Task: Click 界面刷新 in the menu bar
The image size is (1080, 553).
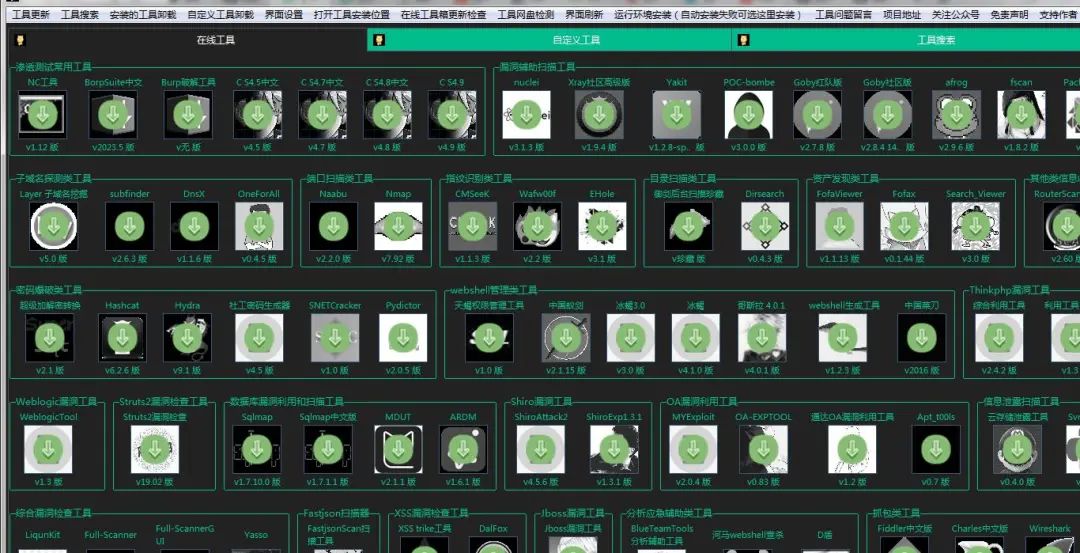Action: pyautogui.click(x=584, y=14)
